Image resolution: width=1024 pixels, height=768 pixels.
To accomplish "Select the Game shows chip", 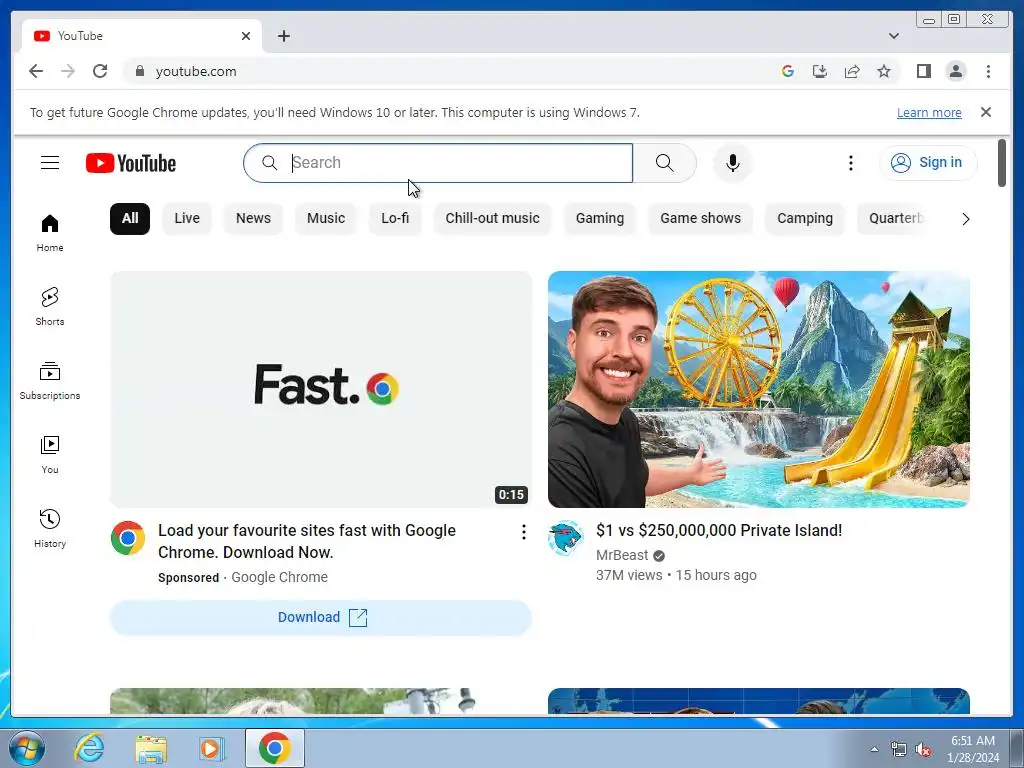I will pyautogui.click(x=700, y=218).
